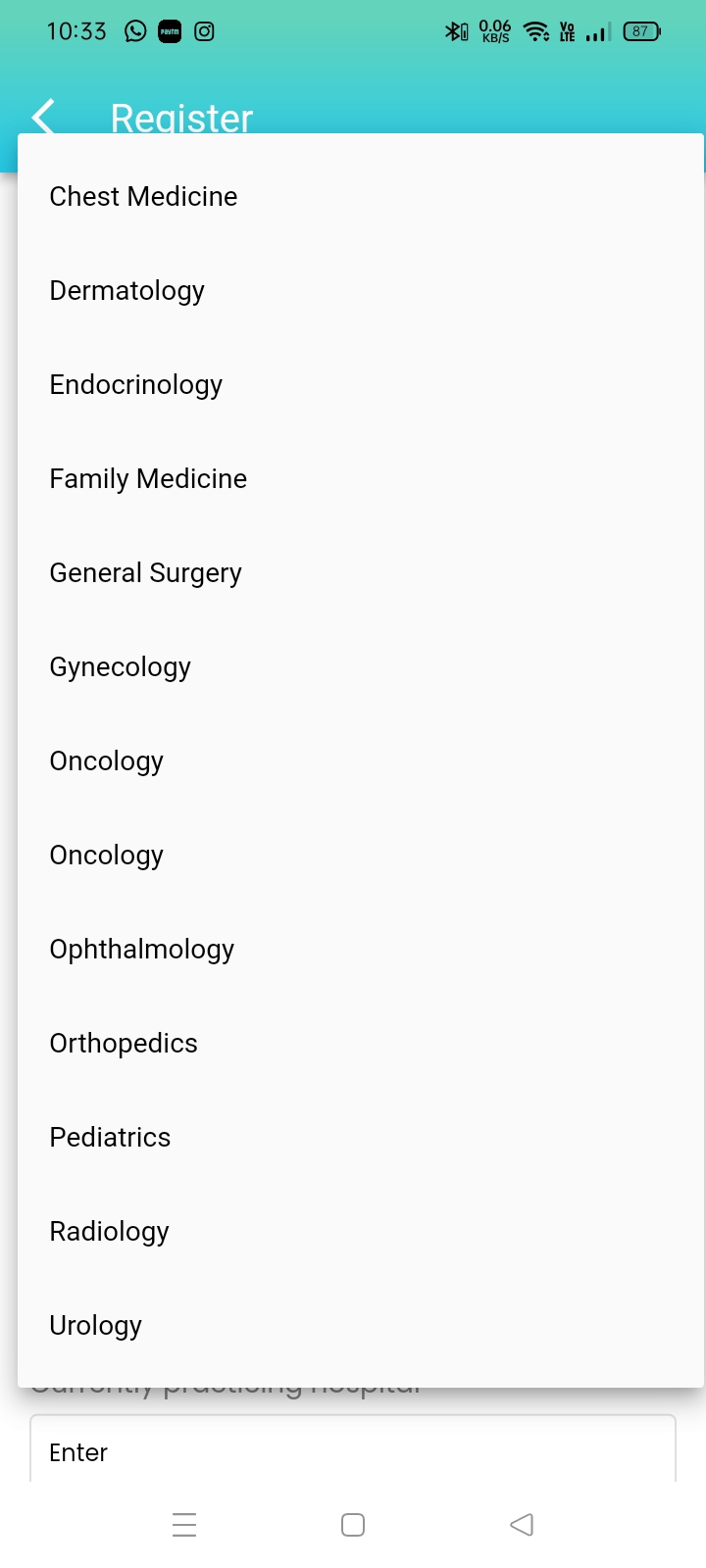
Task: Tap the back arrow beside Register
Action: tap(44, 118)
